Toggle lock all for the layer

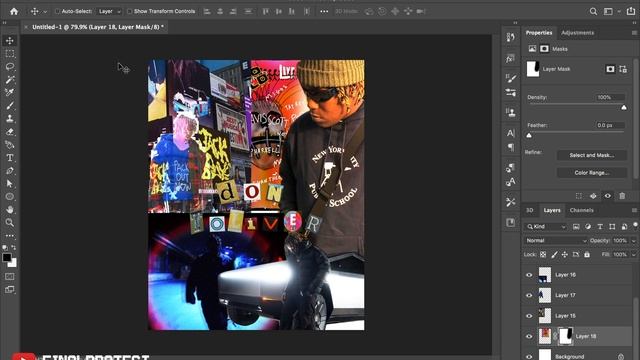587,254
